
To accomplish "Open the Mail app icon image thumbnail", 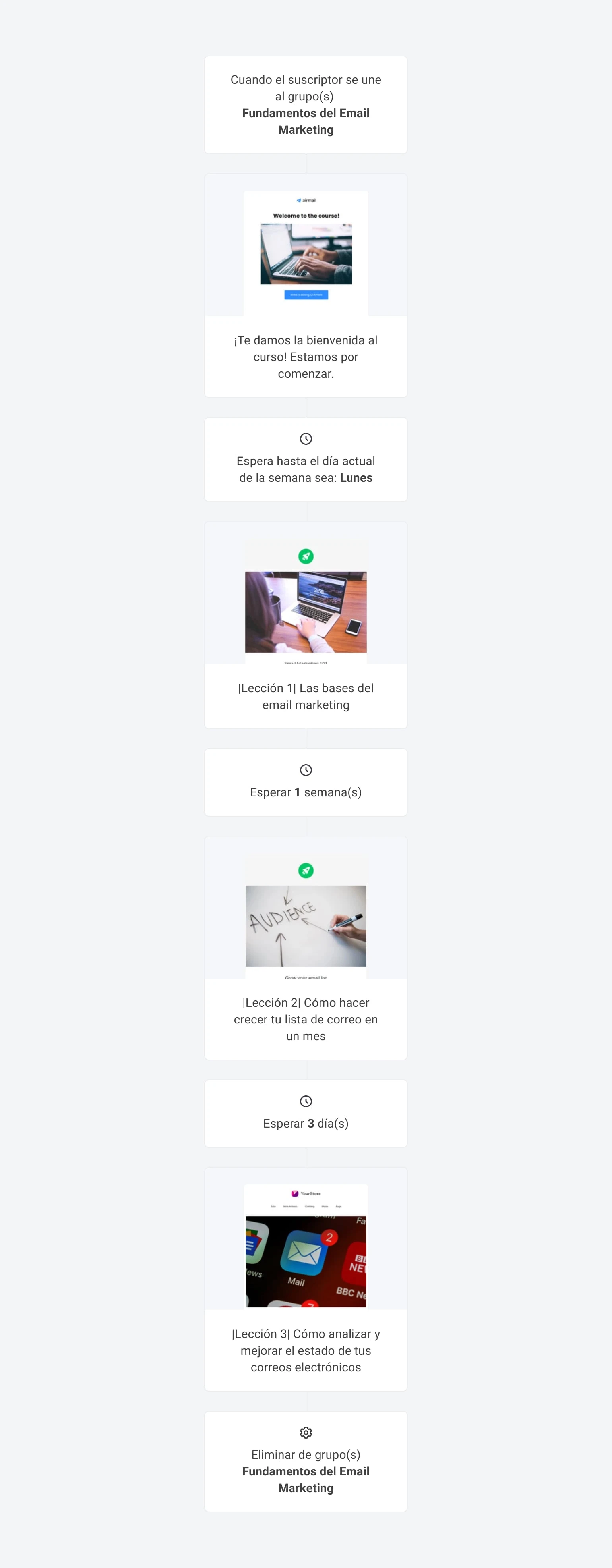I will [306, 1261].
